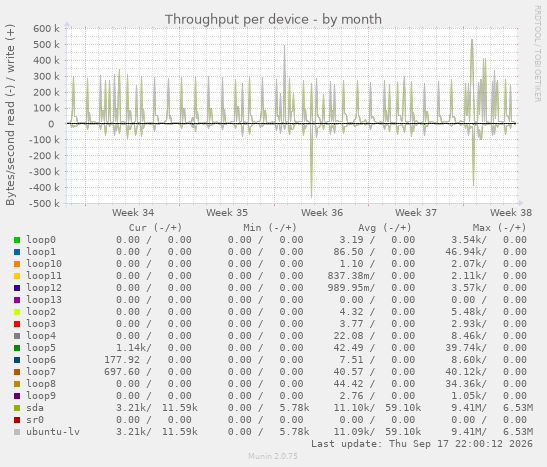Click the loop12 dark blue swatch
This screenshot has height=467, width=547.
coord(17,288)
